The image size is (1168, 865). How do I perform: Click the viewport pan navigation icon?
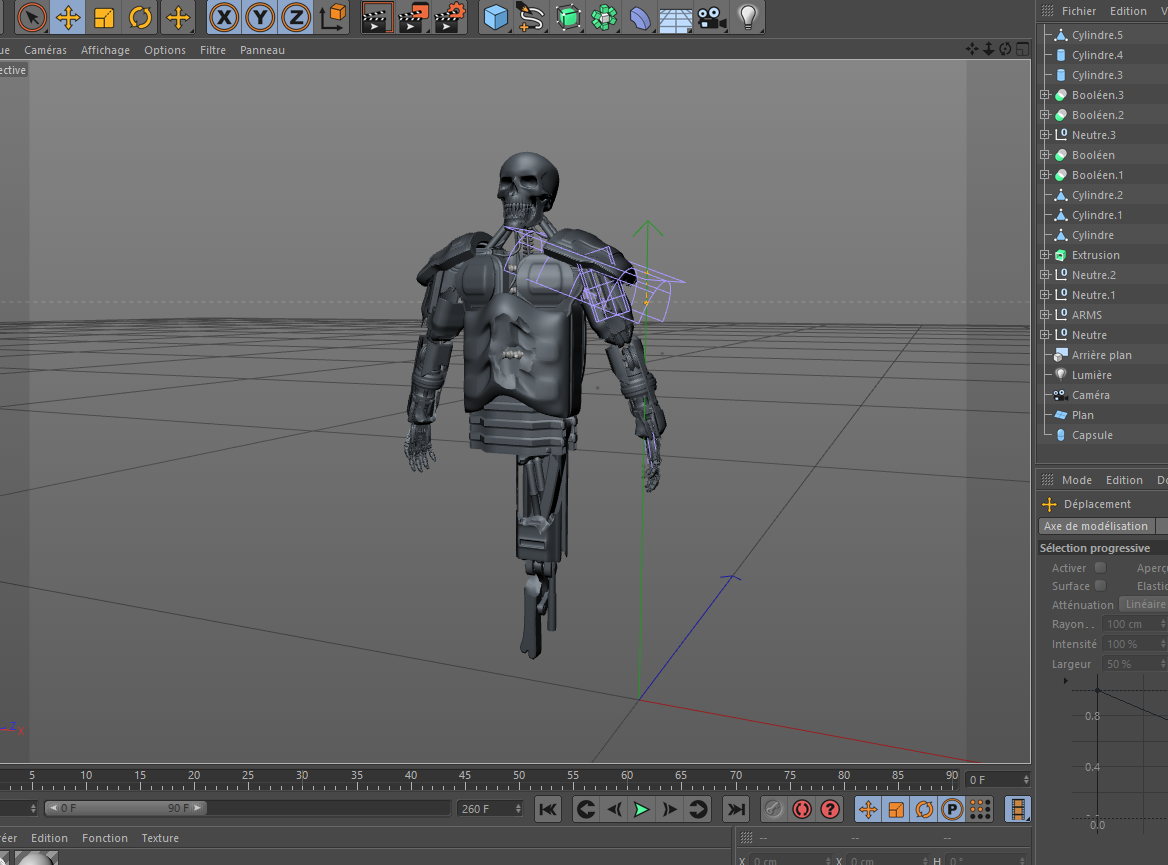coord(972,49)
